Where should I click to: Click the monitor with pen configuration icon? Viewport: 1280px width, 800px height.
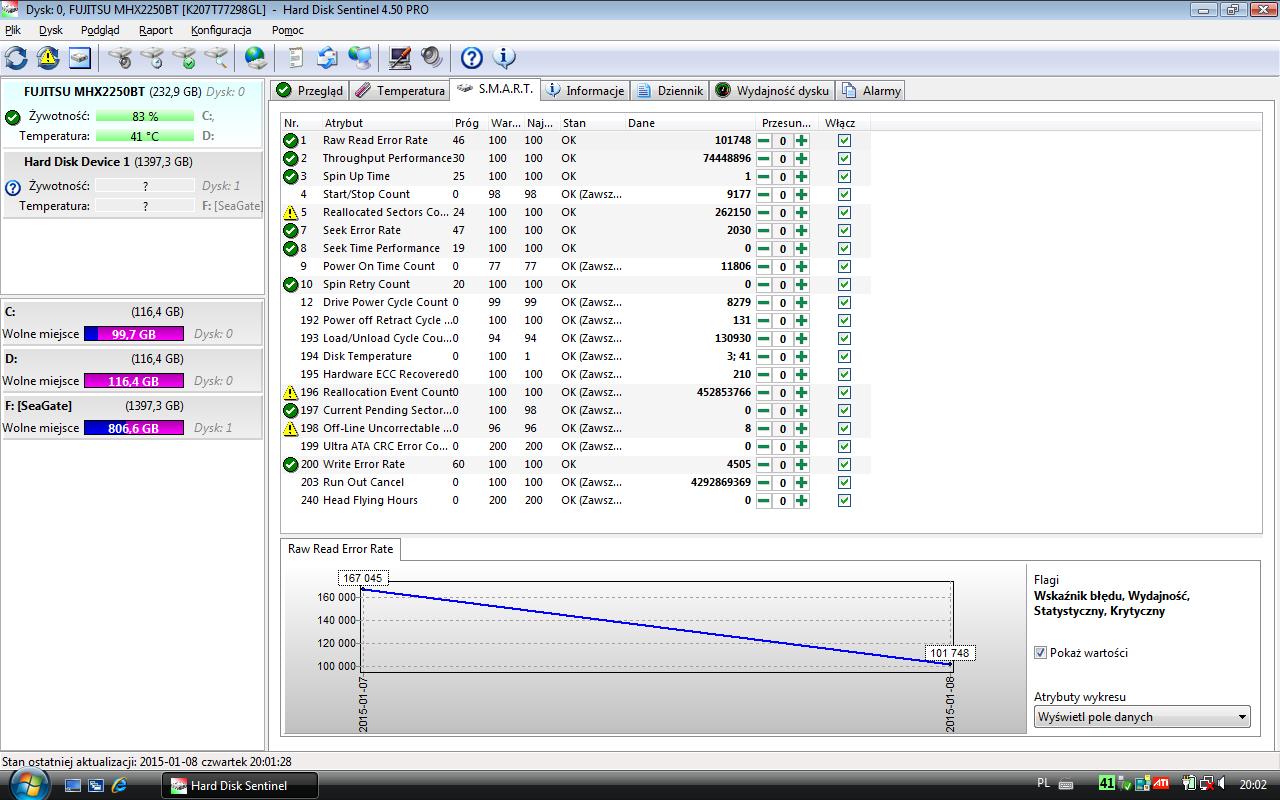coord(400,58)
